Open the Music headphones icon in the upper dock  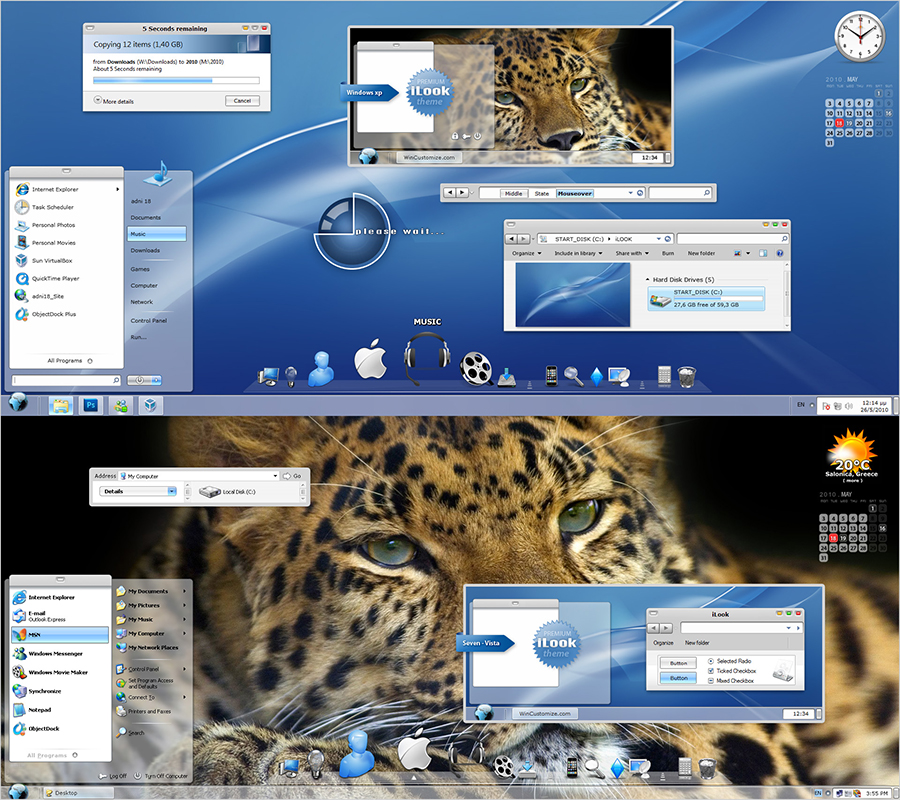[426, 358]
